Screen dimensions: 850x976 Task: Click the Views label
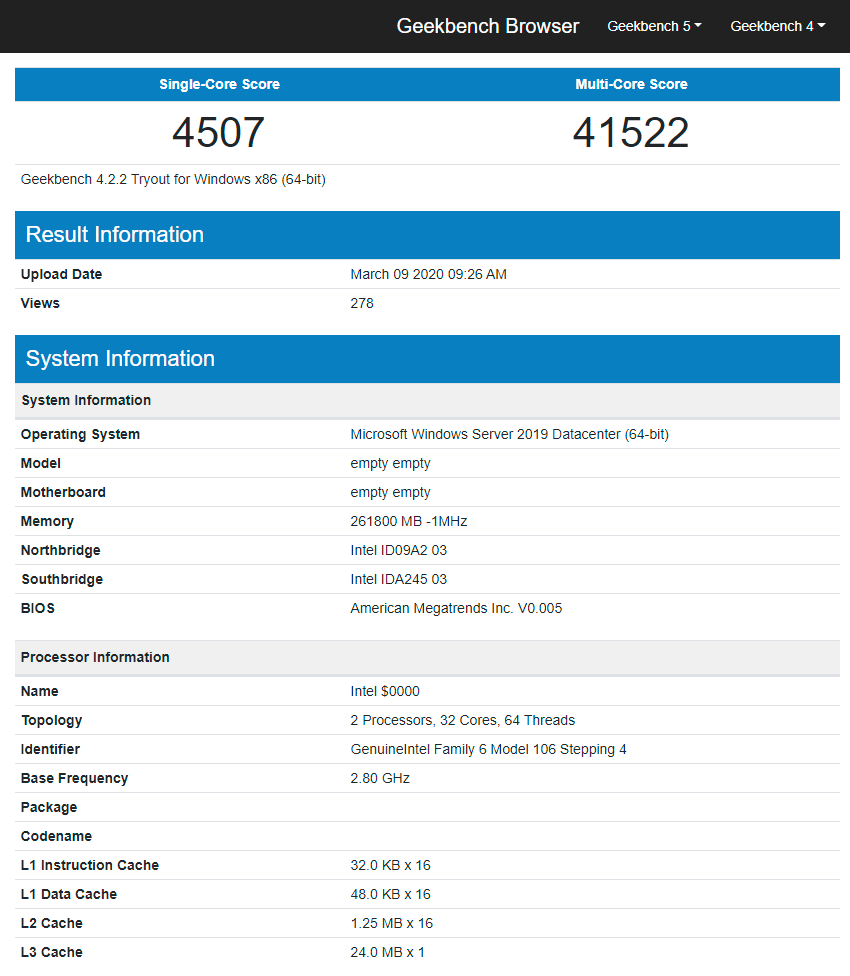40,303
